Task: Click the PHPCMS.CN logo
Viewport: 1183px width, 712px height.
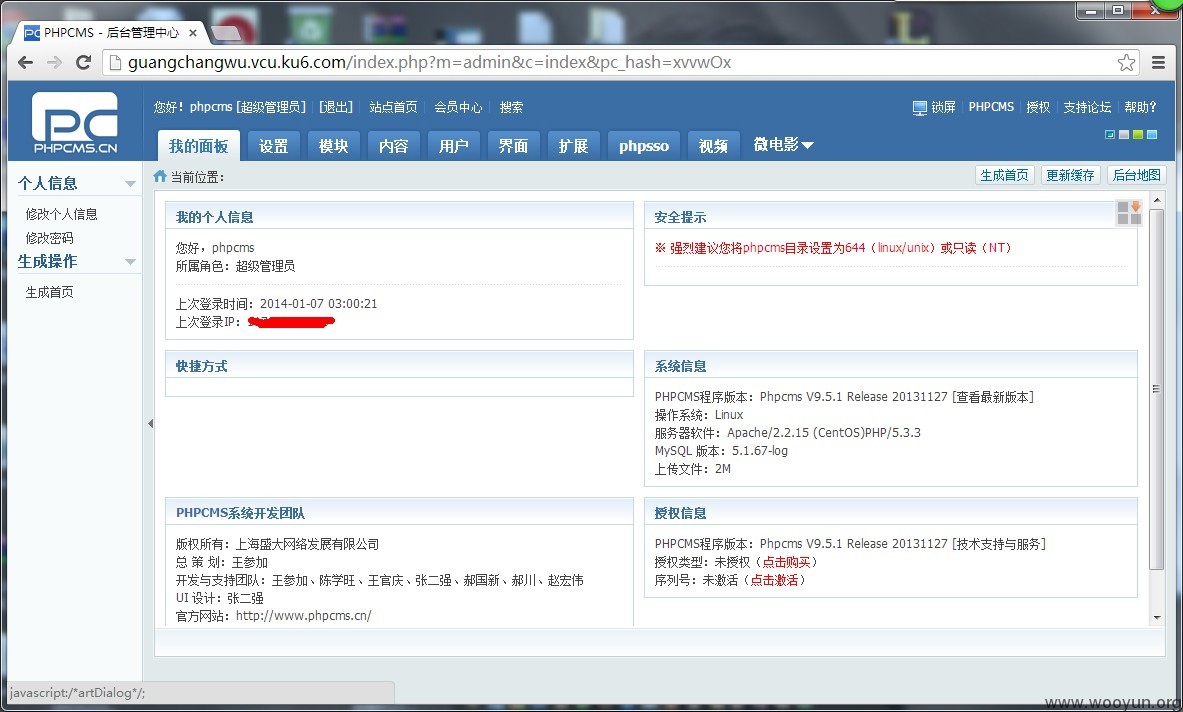Action: tap(75, 122)
